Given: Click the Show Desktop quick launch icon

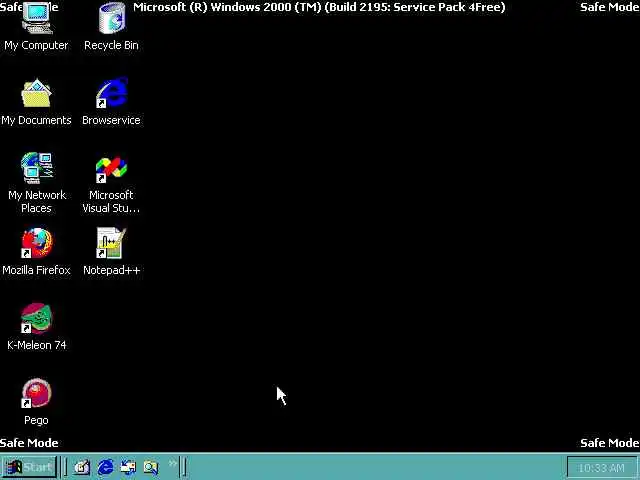Looking at the screenshot, I should click(82, 467).
